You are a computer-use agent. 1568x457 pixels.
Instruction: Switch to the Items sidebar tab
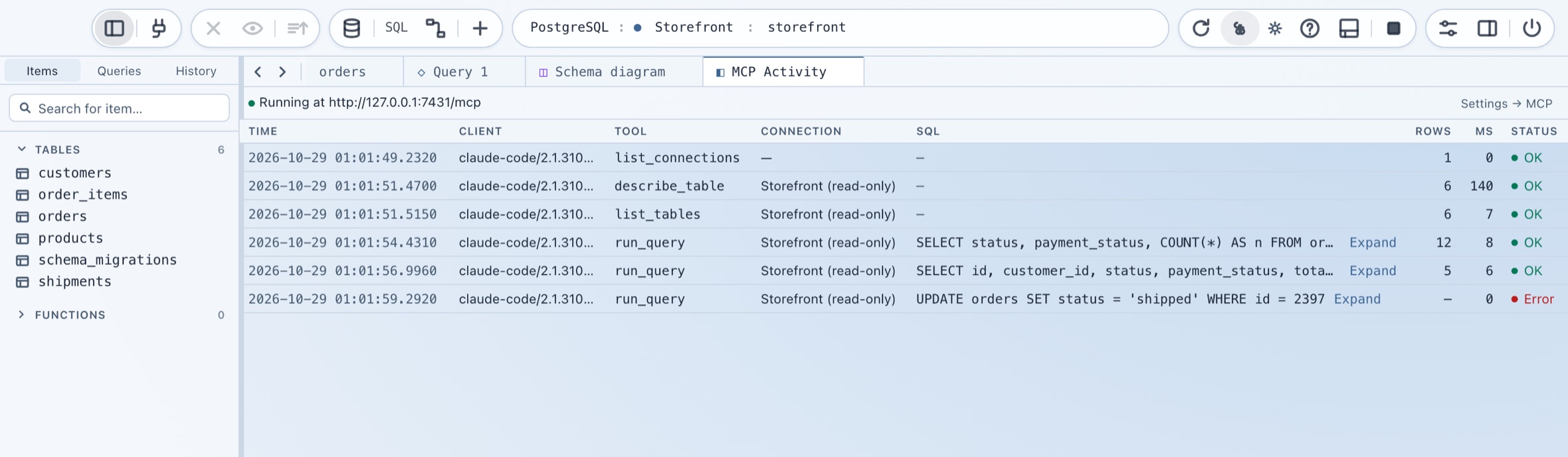coord(42,70)
